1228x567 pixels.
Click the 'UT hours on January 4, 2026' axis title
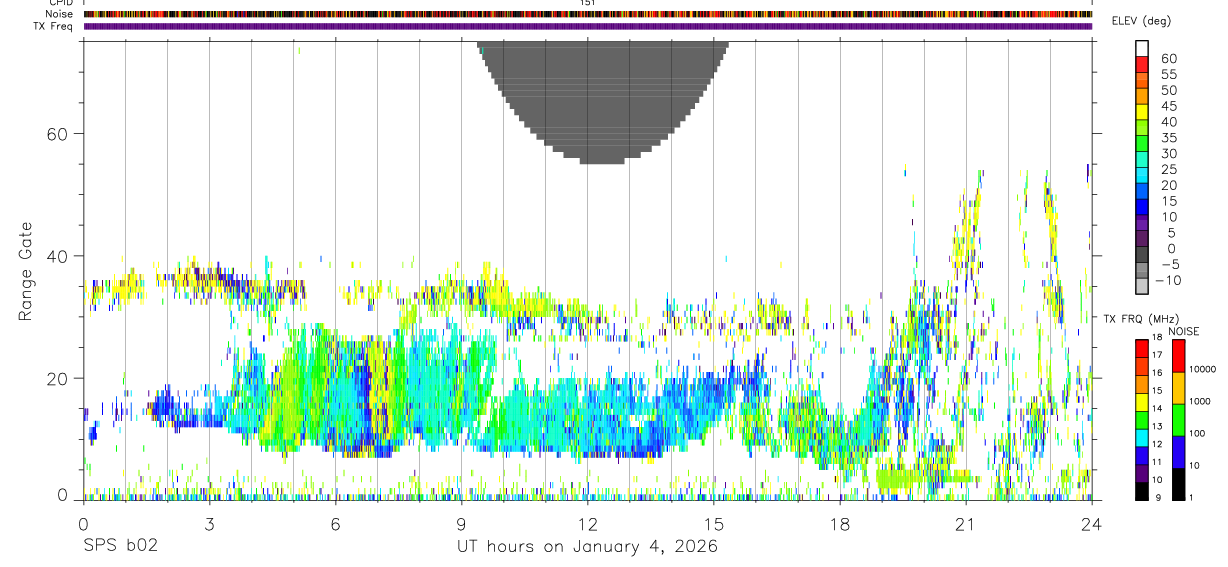[x=587, y=547]
